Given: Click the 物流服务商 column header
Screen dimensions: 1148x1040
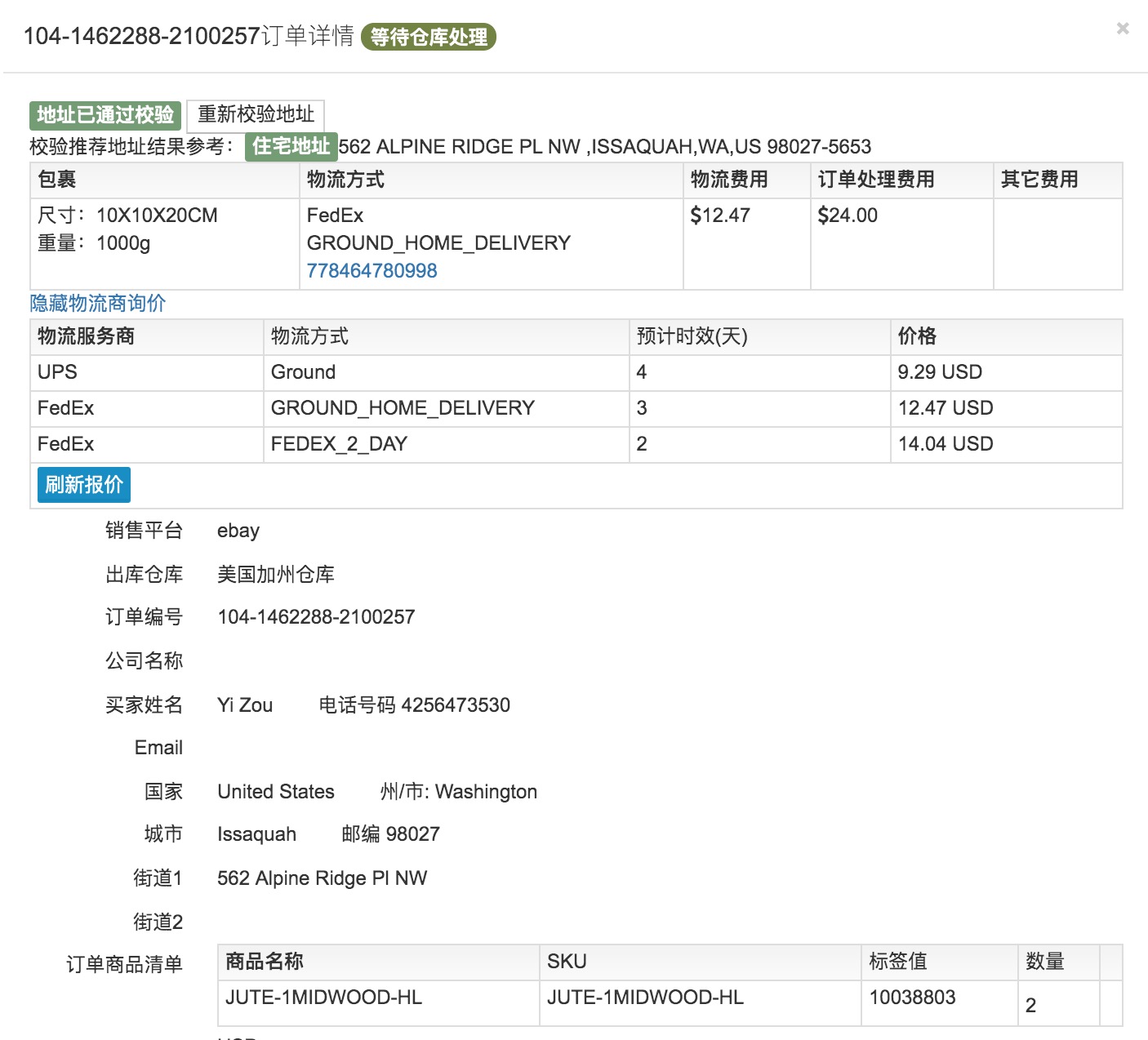Looking at the screenshot, I should 86,336.
